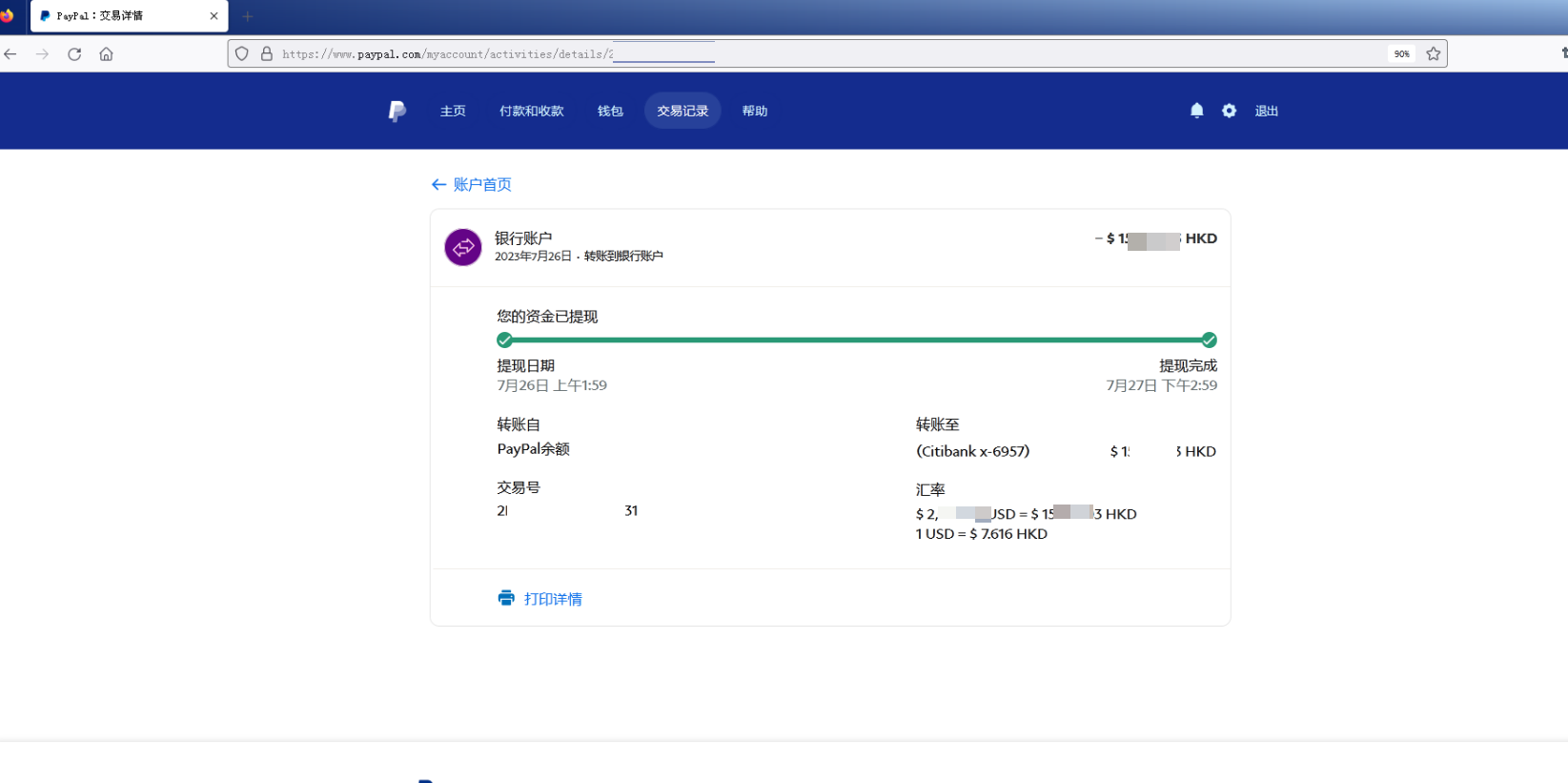This screenshot has height=783, width=1568.
Task: Click the printer icon
Action: (506, 598)
